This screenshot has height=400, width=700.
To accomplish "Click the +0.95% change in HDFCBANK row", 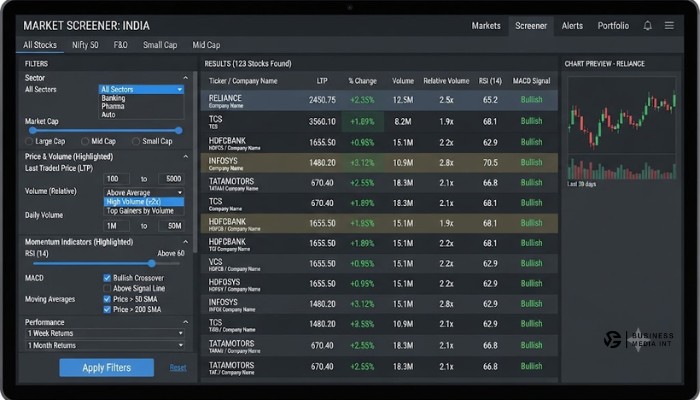I will click(x=362, y=142).
